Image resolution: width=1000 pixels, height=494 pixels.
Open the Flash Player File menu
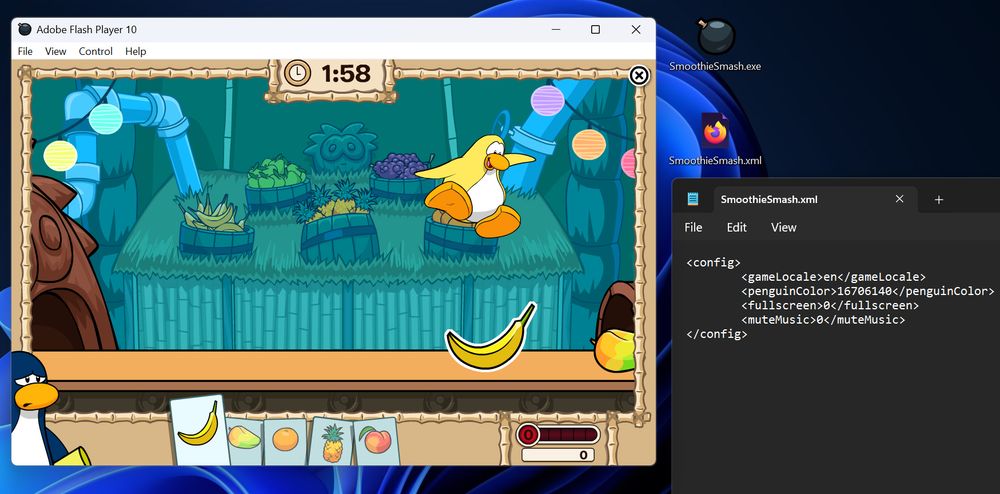pyautogui.click(x=25, y=52)
